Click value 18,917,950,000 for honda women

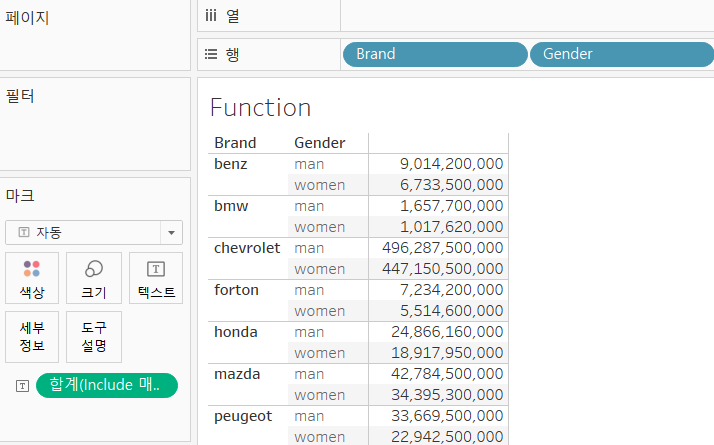[447, 353]
